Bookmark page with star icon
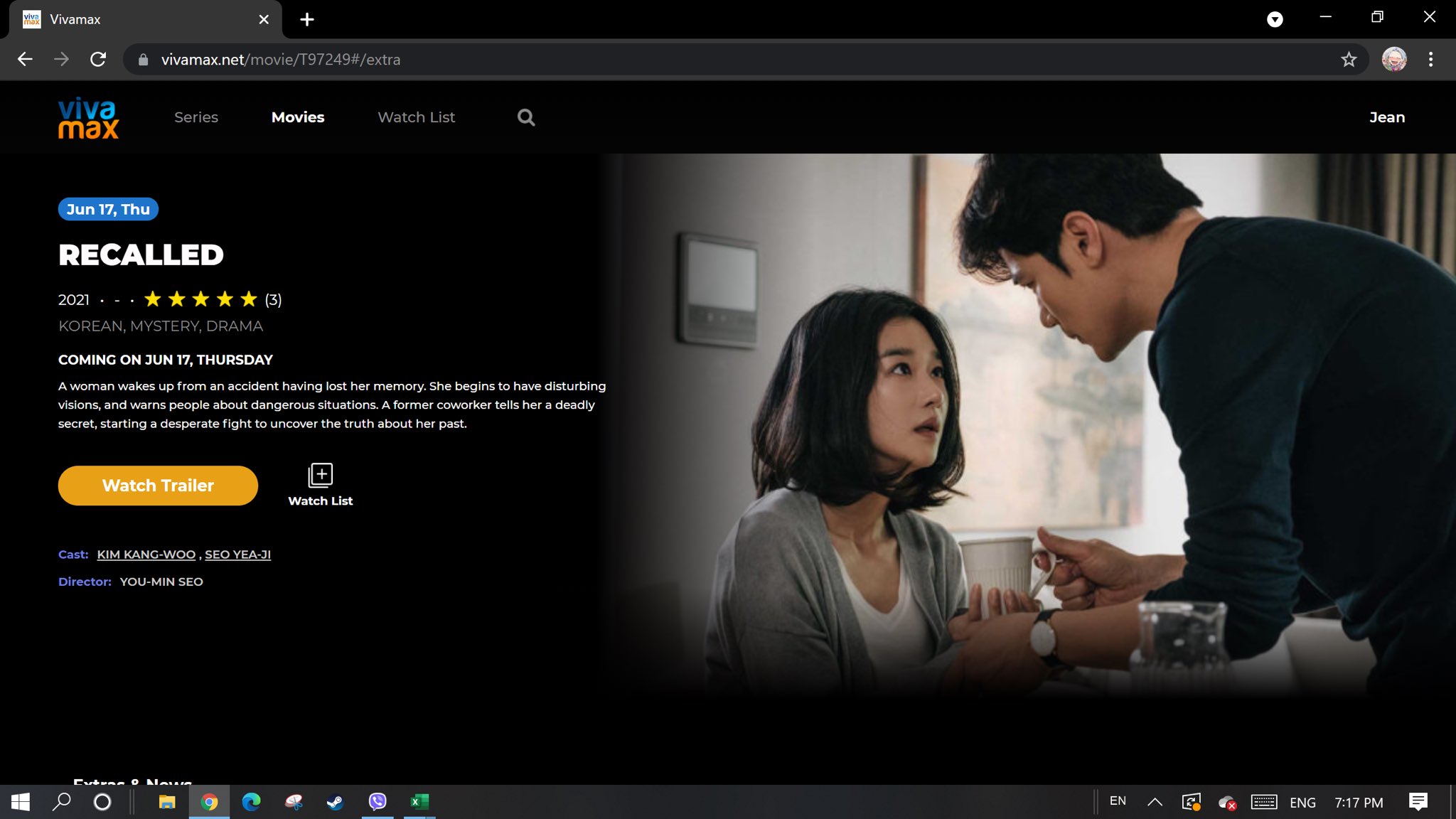 tap(1349, 60)
